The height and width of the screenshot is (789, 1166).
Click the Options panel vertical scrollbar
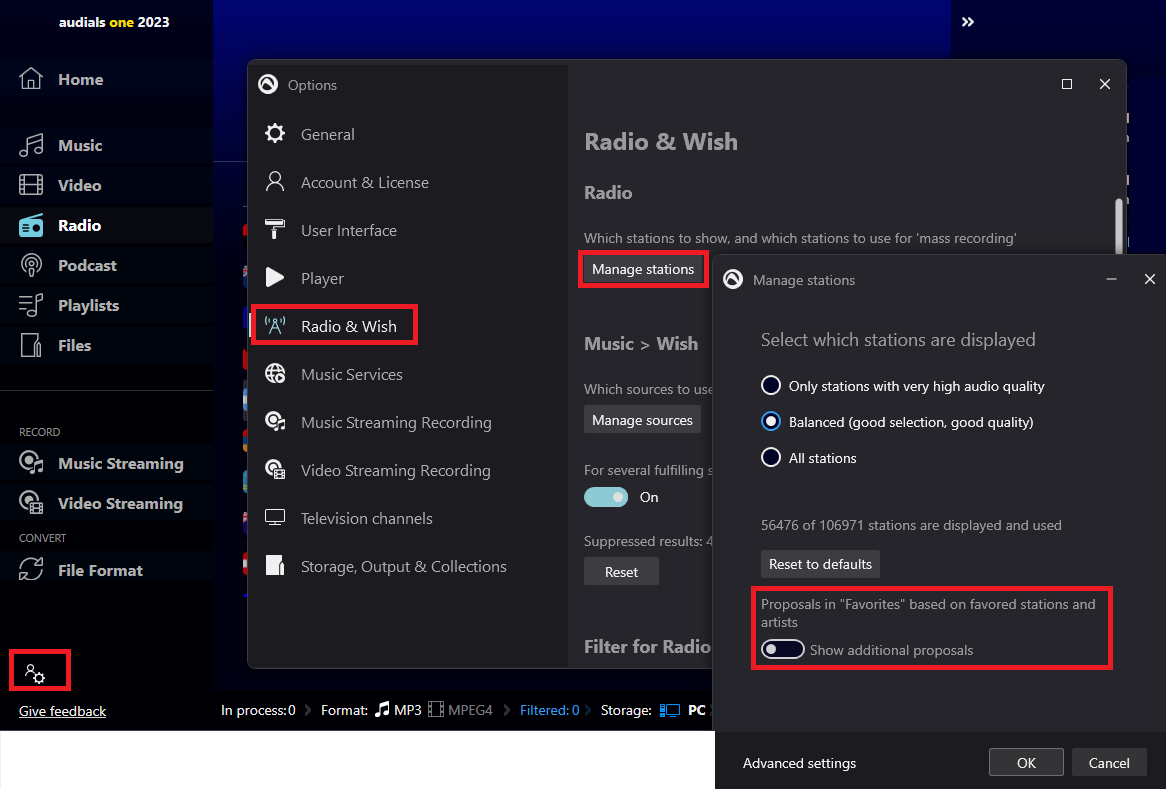[x=1119, y=225]
